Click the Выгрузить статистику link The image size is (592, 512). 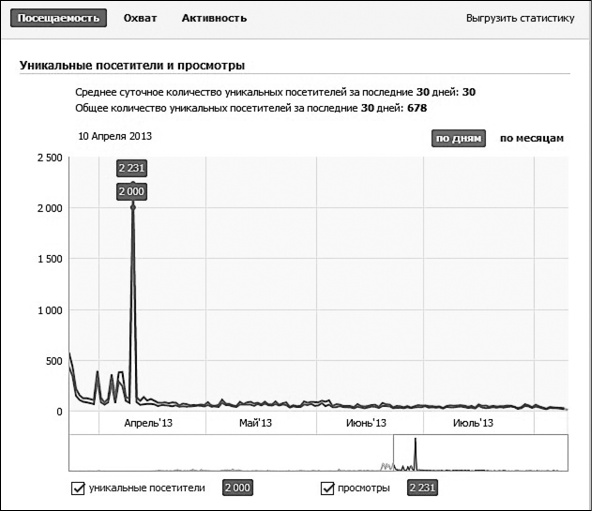tap(520, 18)
